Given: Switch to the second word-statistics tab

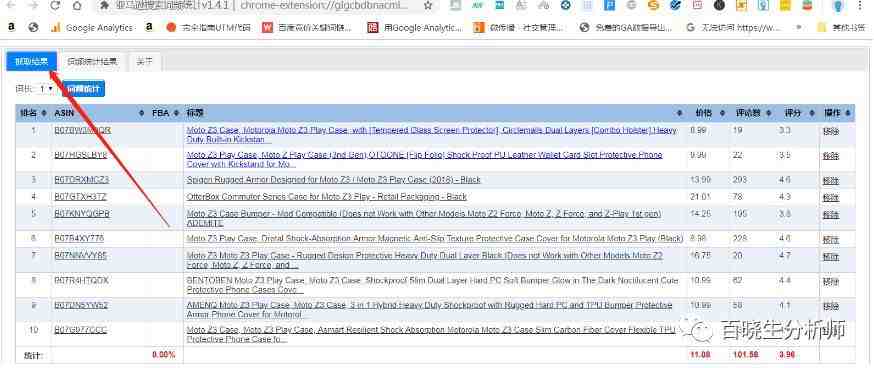Looking at the screenshot, I should pyautogui.click(x=93, y=62).
